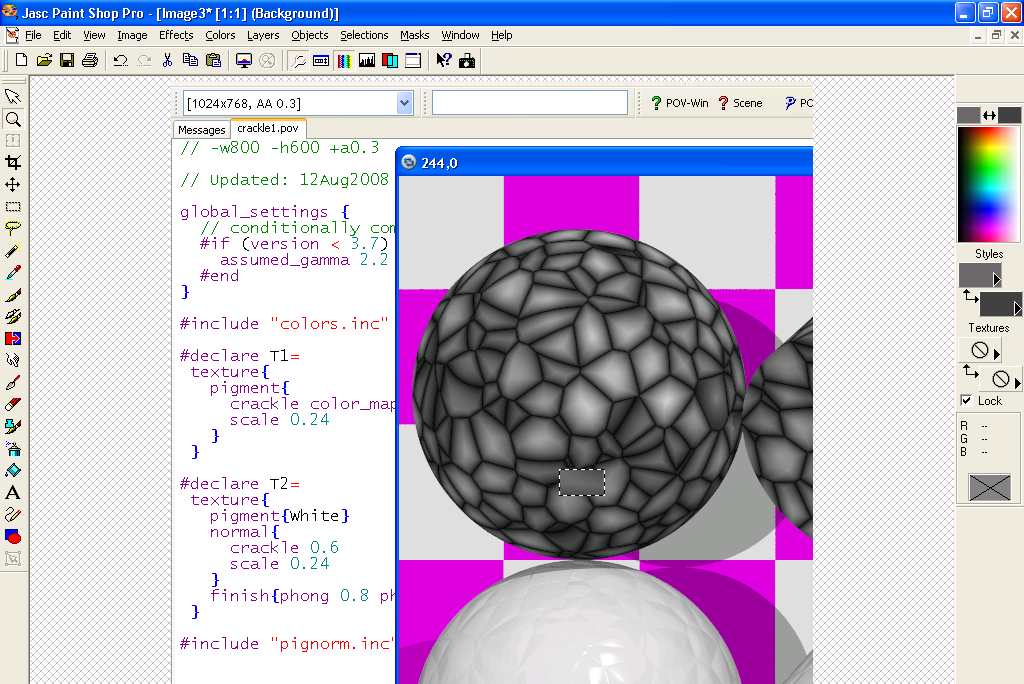Pick a color from the rainbow color picker
Image resolution: width=1024 pixels, height=684 pixels.
(x=989, y=182)
